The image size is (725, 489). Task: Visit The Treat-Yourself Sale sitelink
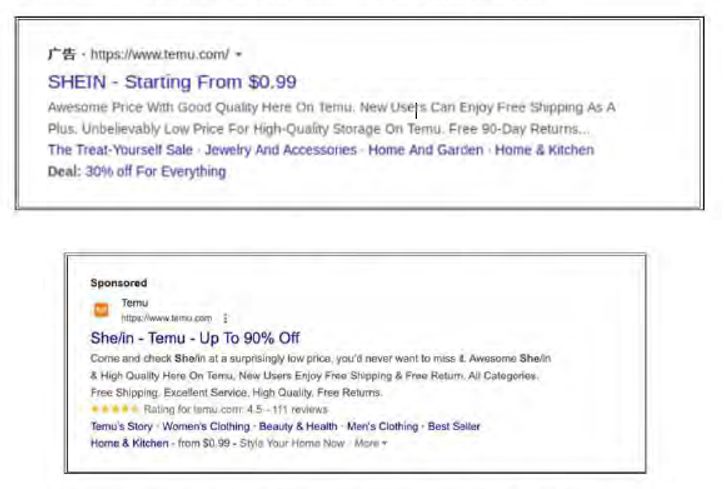[x=119, y=150]
